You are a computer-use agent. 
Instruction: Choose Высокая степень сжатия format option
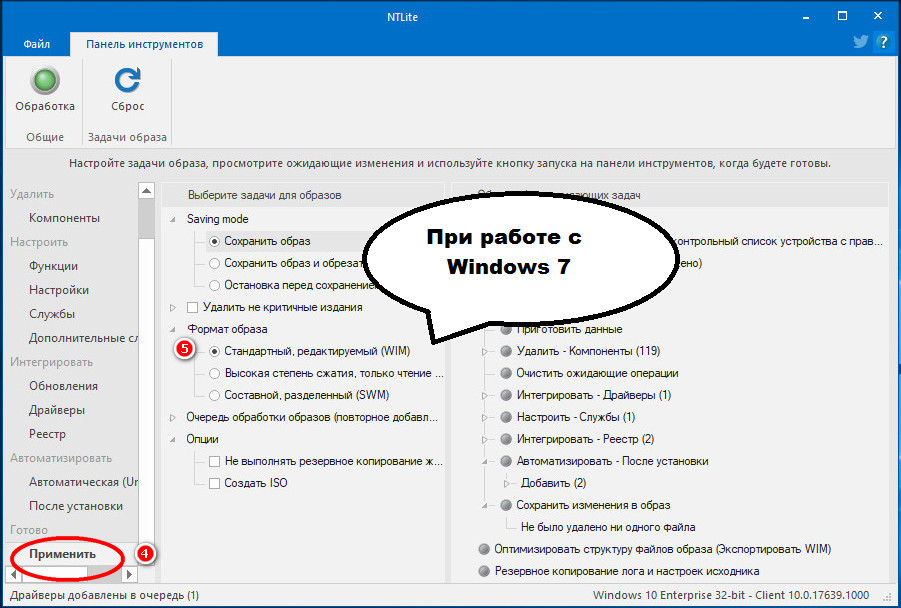(214, 374)
